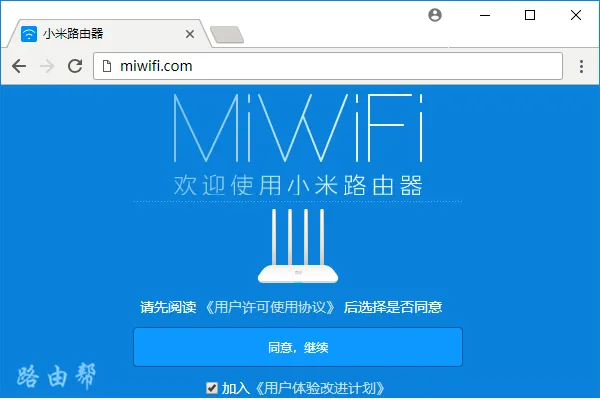Maximize the browser window

[x=530, y=15]
